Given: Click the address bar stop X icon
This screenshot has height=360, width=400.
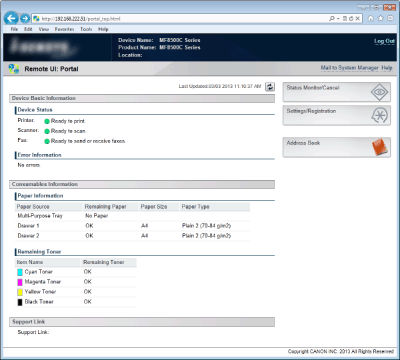Looking at the screenshot, I should point(357,18).
